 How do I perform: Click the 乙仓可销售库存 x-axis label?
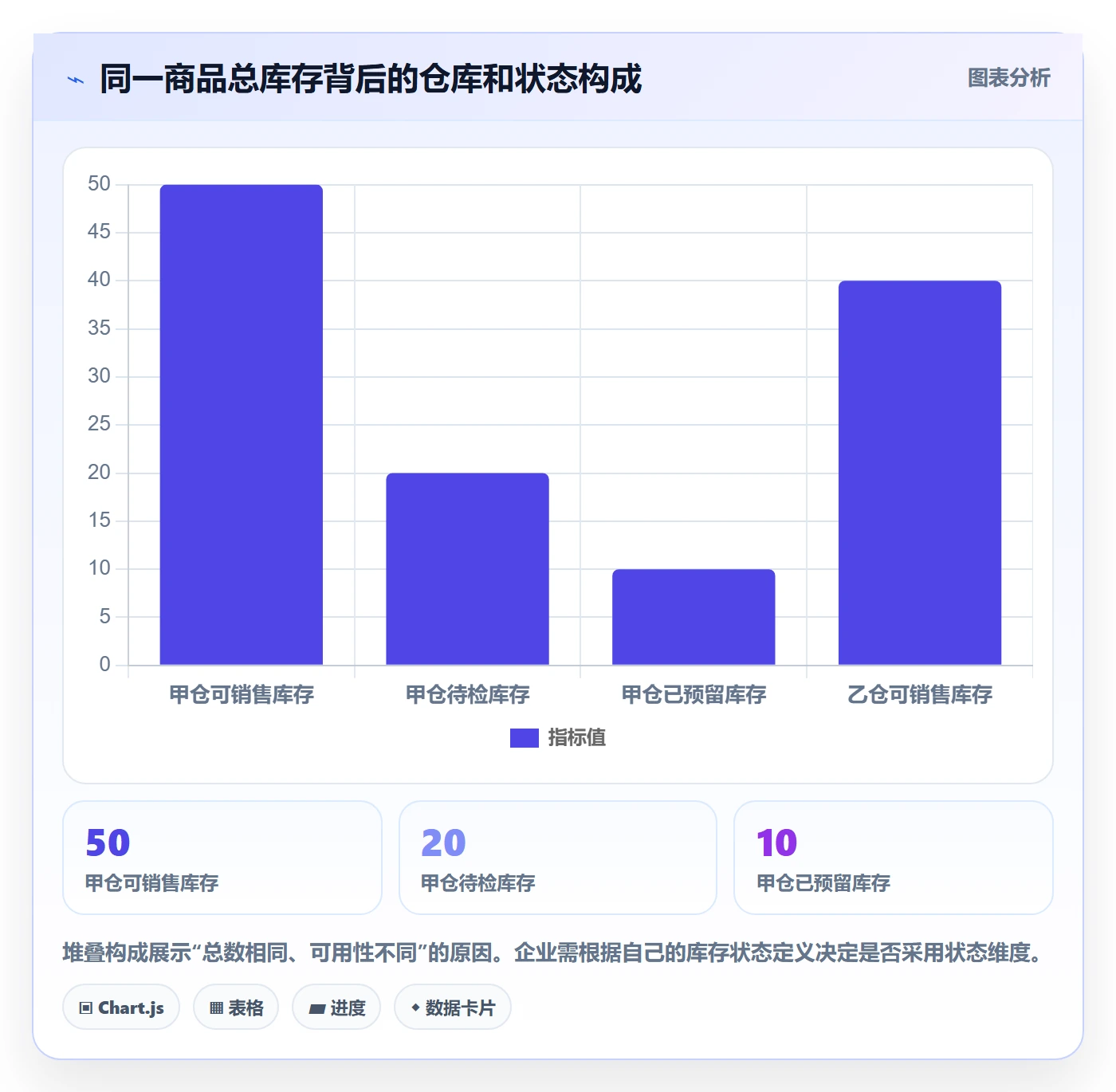tap(920, 695)
